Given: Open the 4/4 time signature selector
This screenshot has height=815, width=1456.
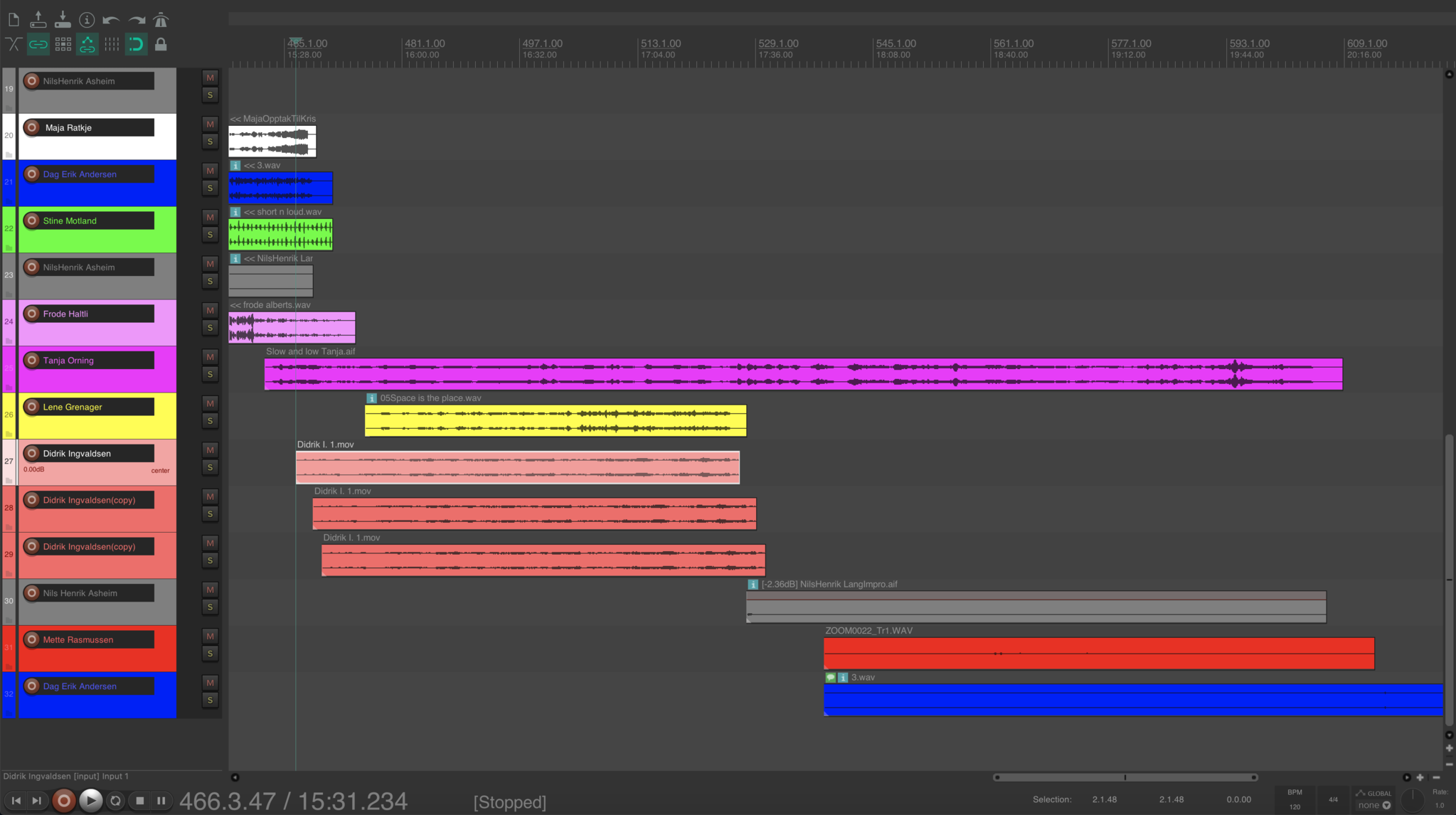Looking at the screenshot, I should pyautogui.click(x=1333, y=799).
